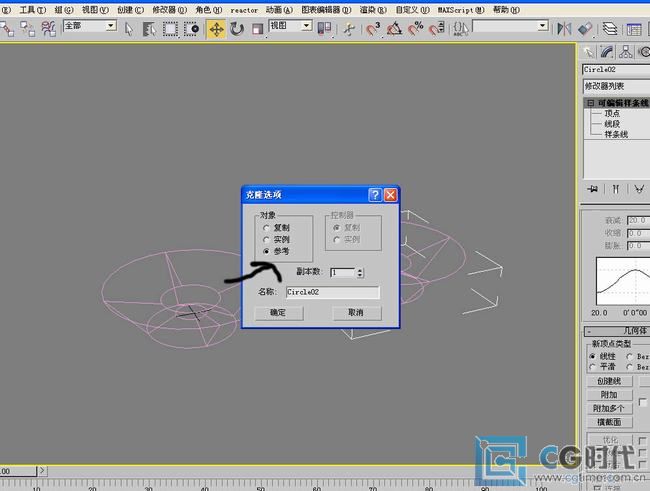The height and width of the screenshot is (491, 650).
Task: Open the 组(G) menu
Action: coord(64,10)
